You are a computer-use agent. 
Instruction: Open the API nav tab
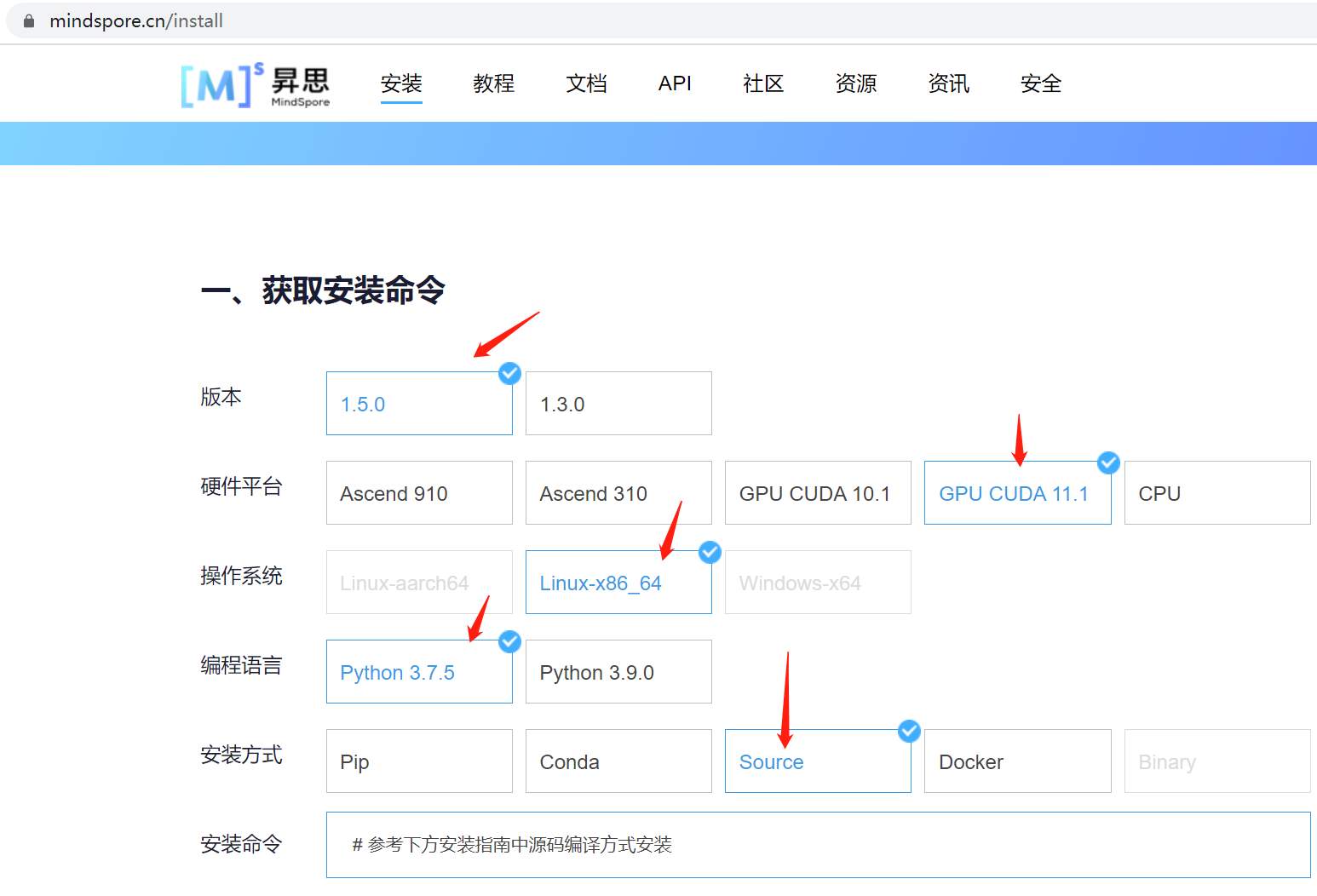(675, 83)
